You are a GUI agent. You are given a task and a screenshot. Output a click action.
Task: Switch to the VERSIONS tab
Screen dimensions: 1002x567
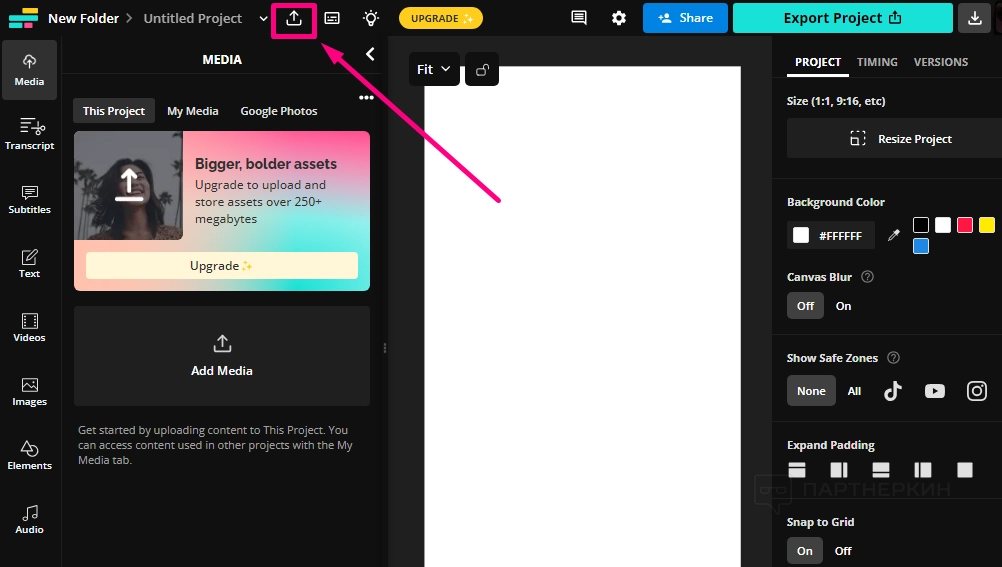941,62
